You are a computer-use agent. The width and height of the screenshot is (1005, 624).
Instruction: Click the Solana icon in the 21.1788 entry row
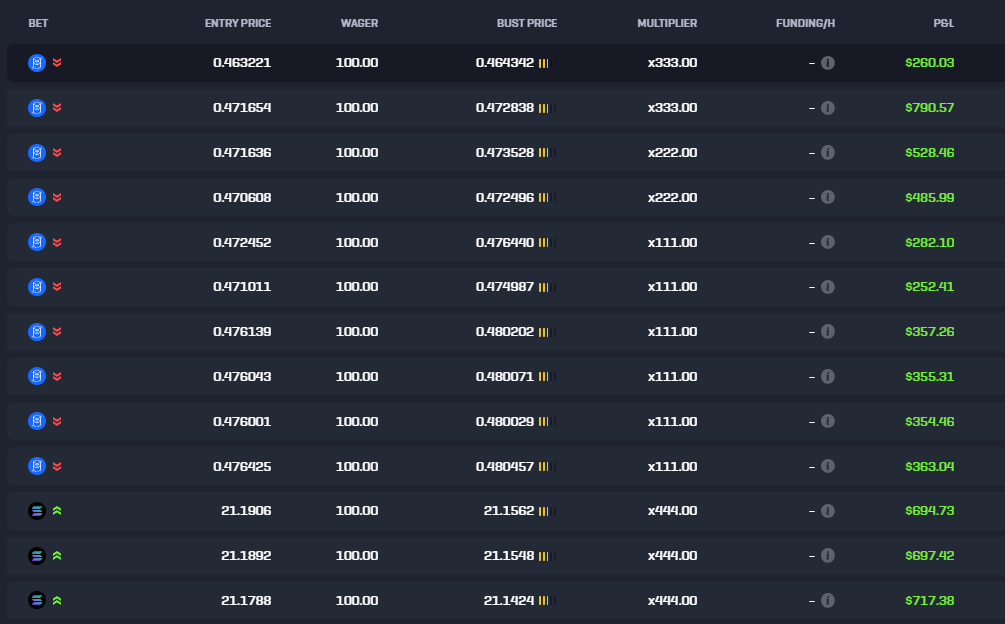click(x=37, y=600)
